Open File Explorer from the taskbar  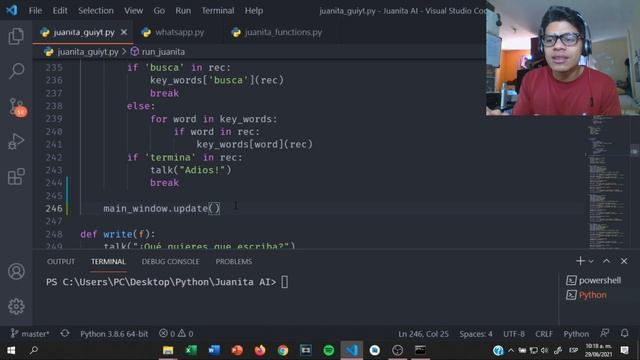click(x=168, y=350)
